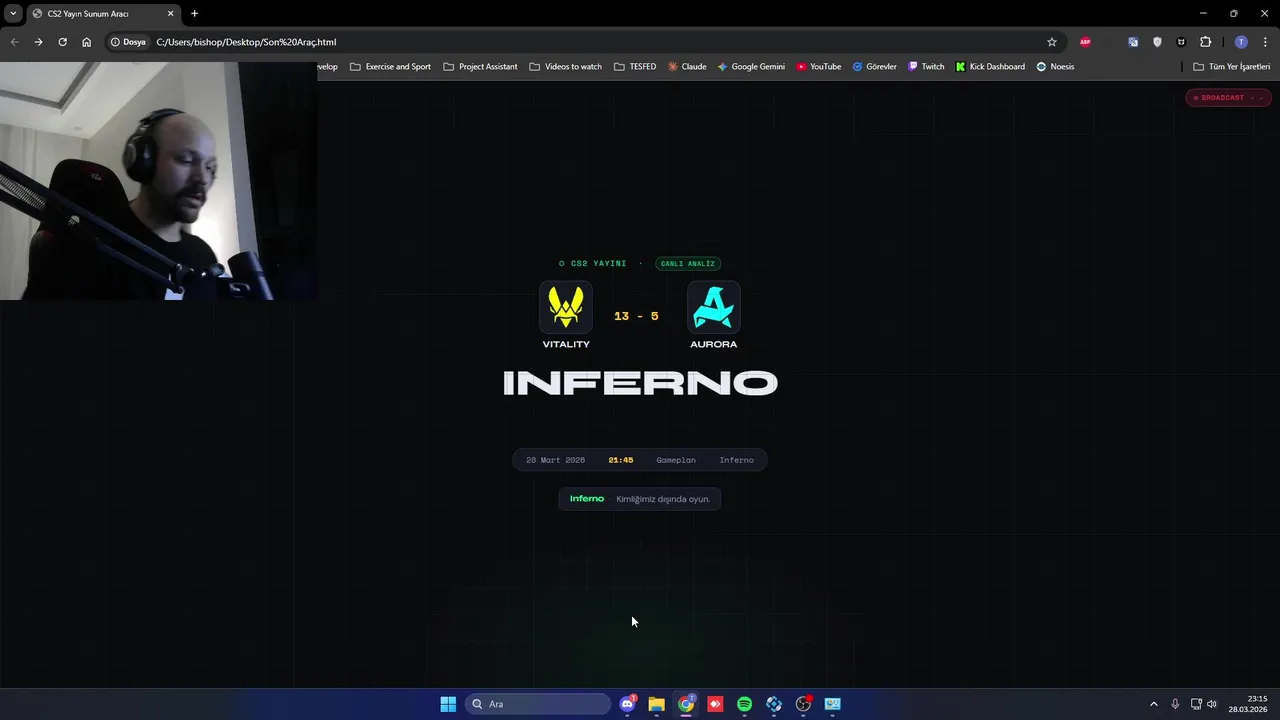Click the Gameplan label

(x=676, y=460)
